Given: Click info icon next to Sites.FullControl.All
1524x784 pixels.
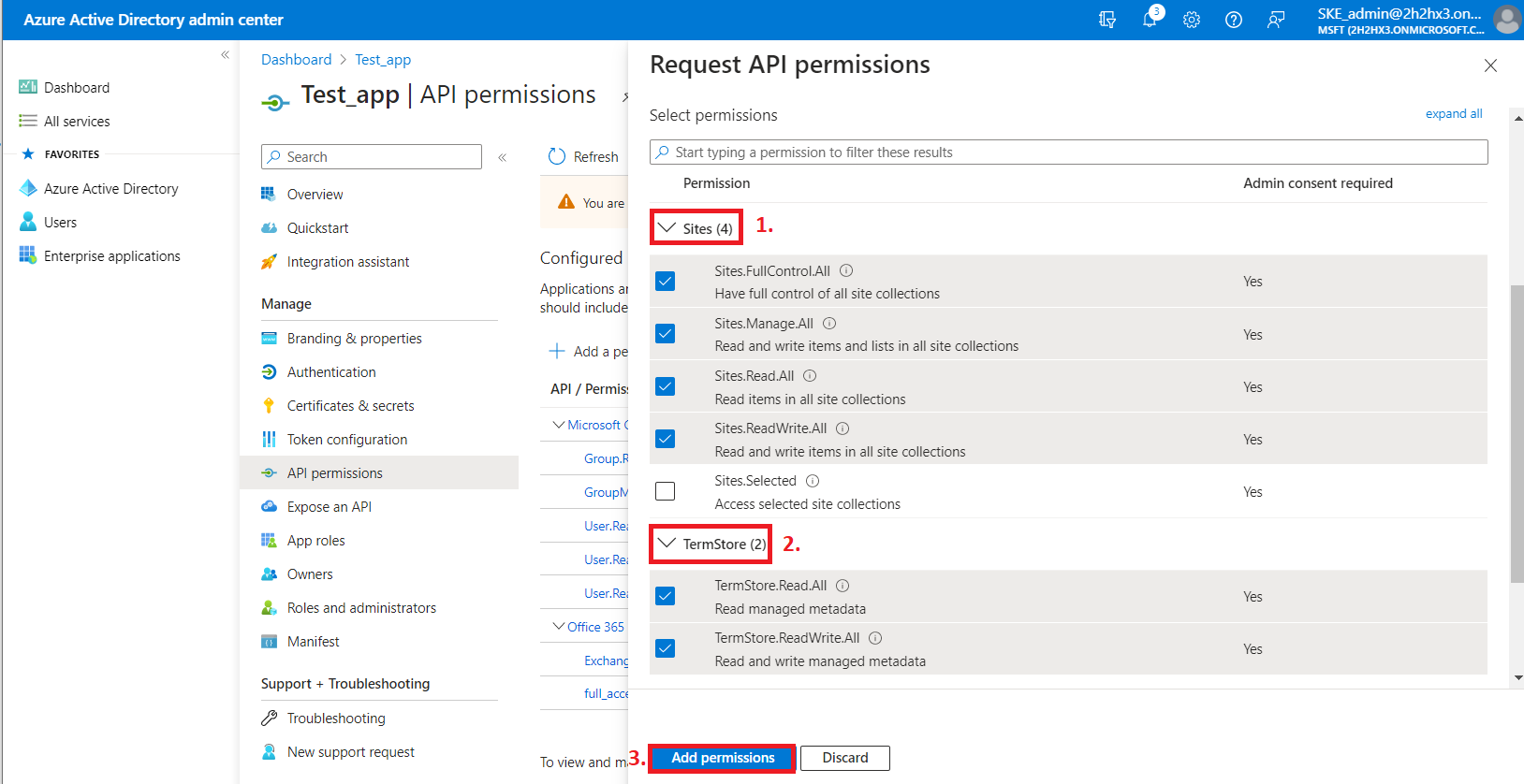Looking at the screenshot, I should 846,271.
